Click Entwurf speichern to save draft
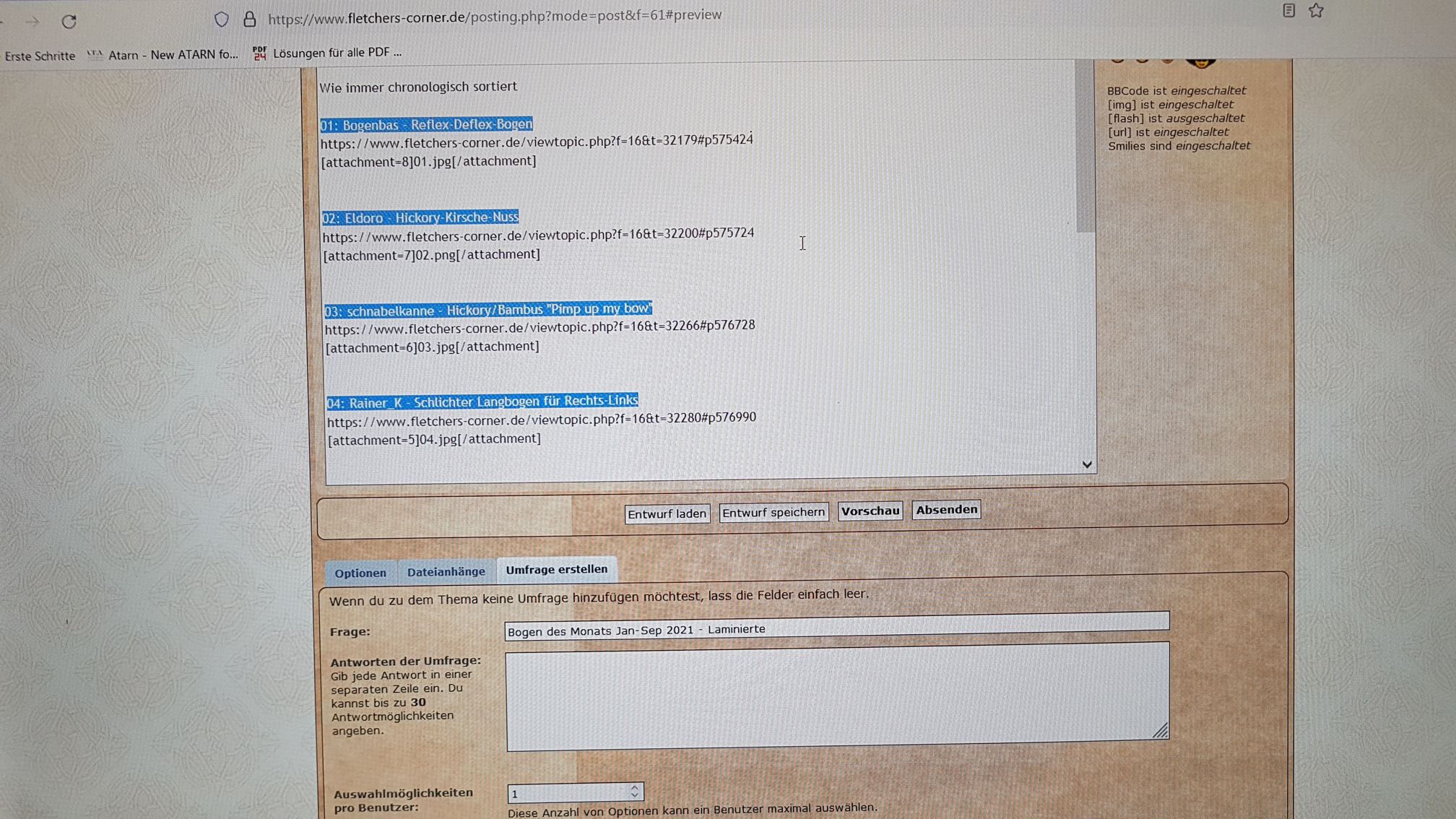The image size is (1456, 819). point(773,512)
